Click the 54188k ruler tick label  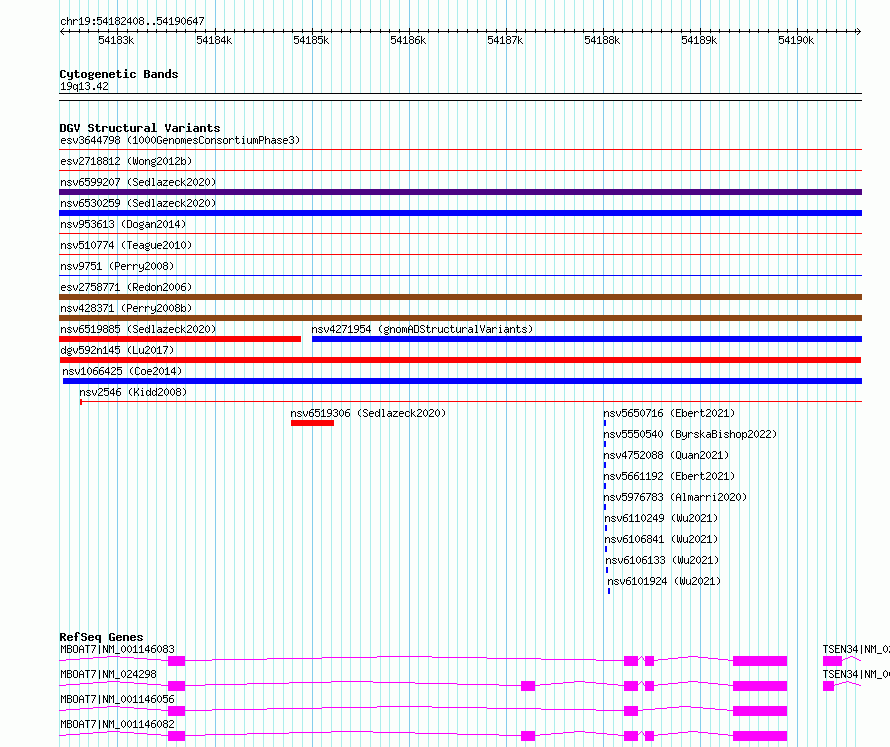tap(602, 40)
